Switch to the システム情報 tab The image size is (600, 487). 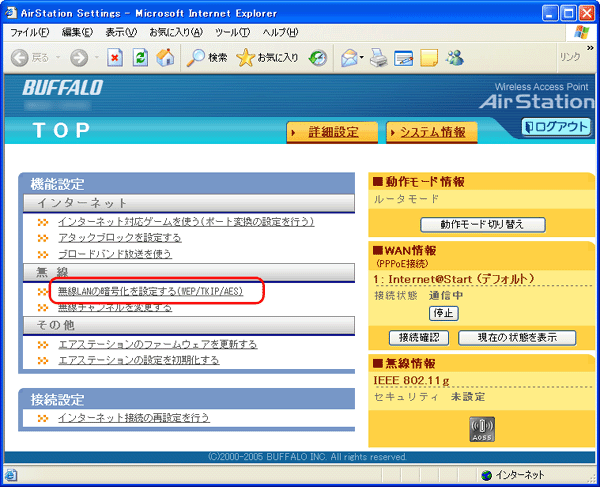[x=432, y=132]
